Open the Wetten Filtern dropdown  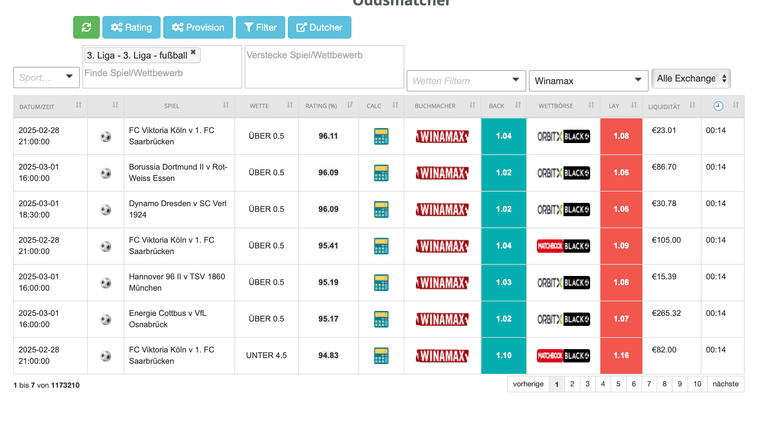pyautogui.click(x=466, y=81)
